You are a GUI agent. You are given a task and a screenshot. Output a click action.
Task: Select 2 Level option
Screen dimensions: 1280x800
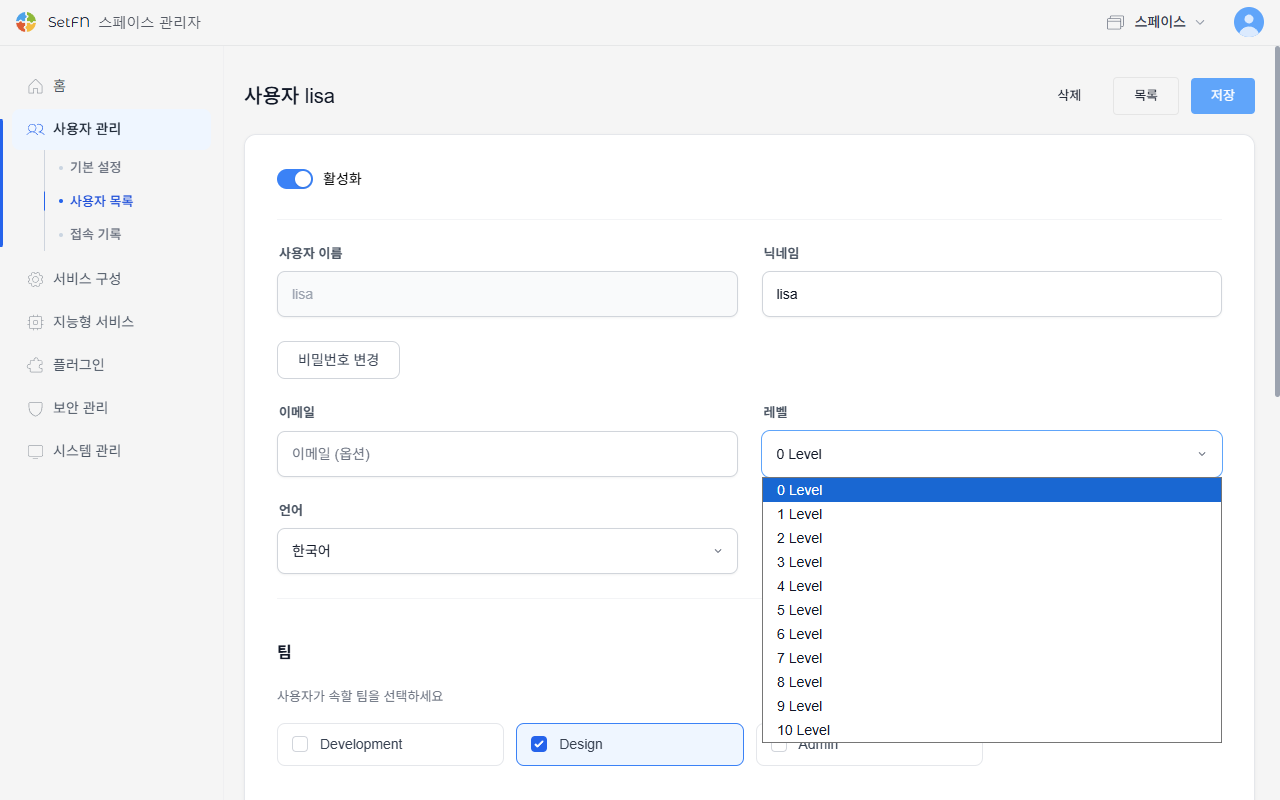992,538
